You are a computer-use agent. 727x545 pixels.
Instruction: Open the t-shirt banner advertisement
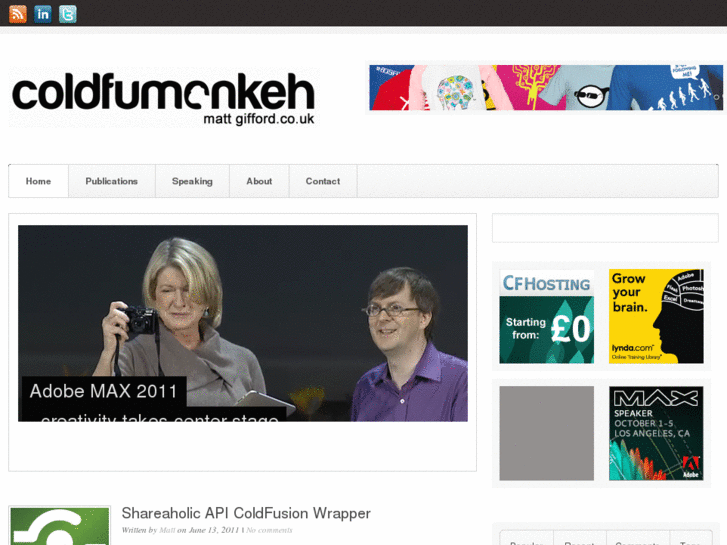546,88
